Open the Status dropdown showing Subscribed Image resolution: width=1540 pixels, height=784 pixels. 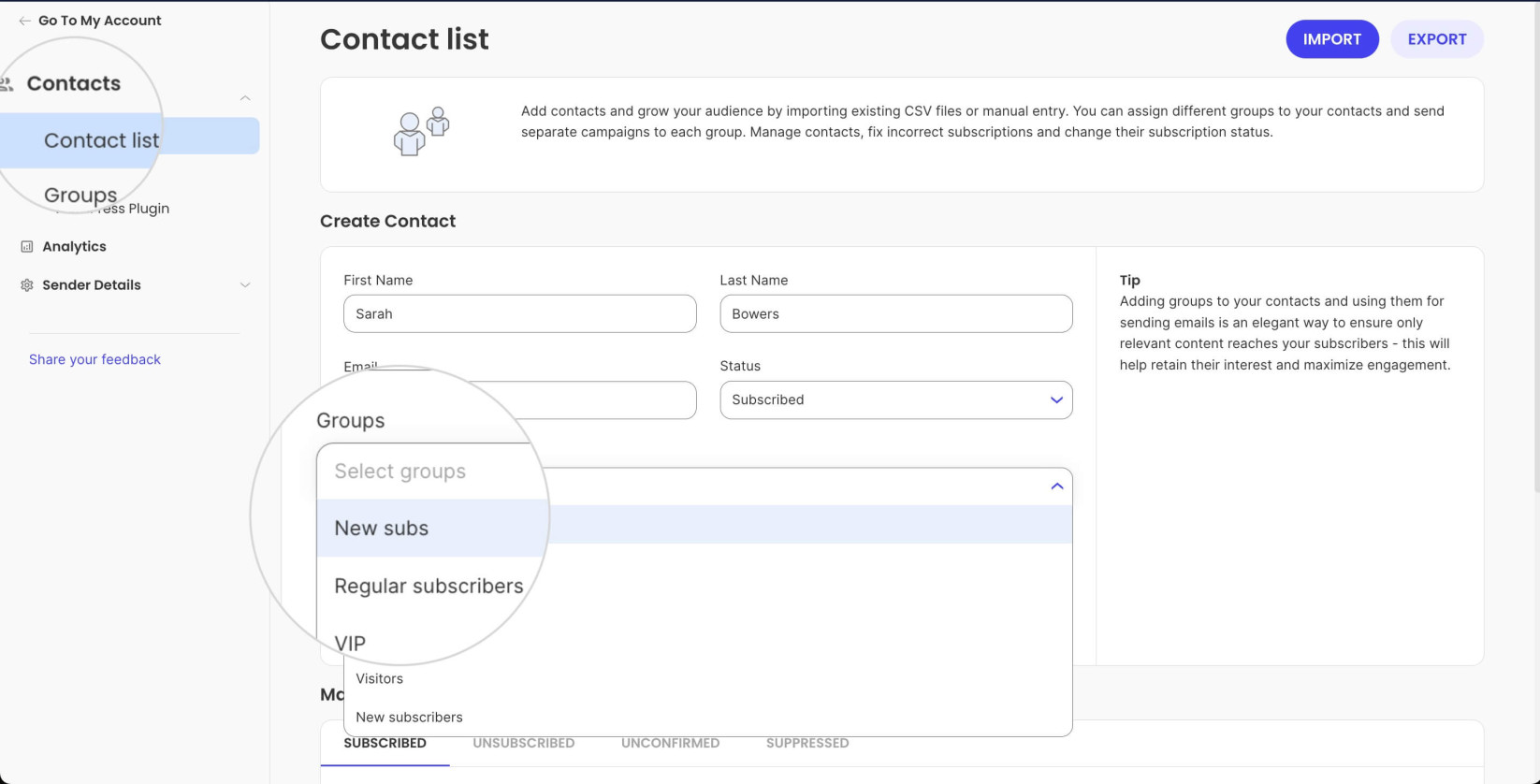[896, 400]
